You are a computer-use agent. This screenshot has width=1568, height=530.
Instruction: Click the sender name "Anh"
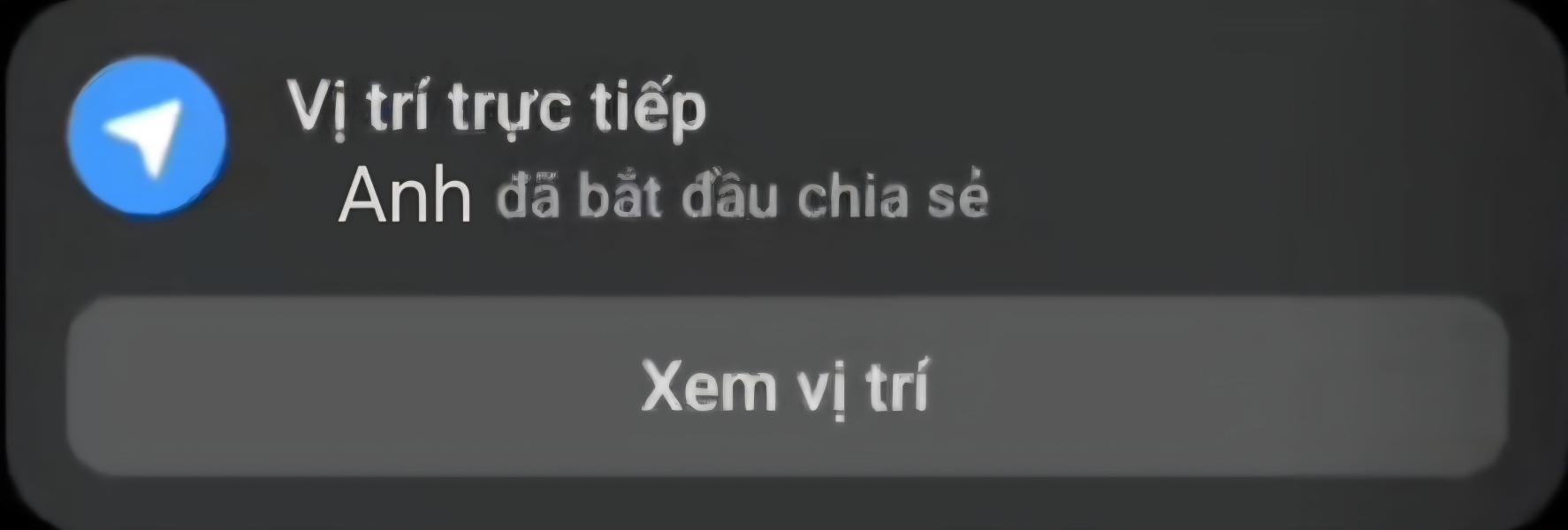[x=406, y=196]
